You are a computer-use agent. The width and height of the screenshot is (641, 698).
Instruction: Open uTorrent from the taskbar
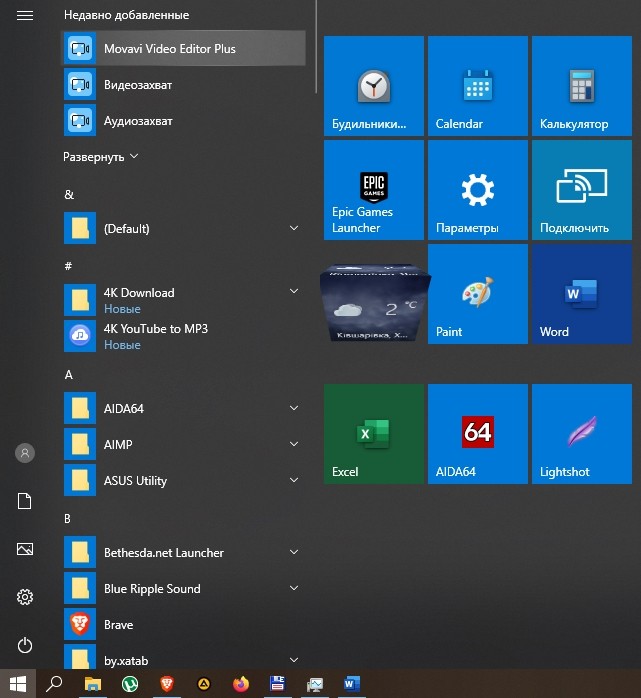[130, 683]
